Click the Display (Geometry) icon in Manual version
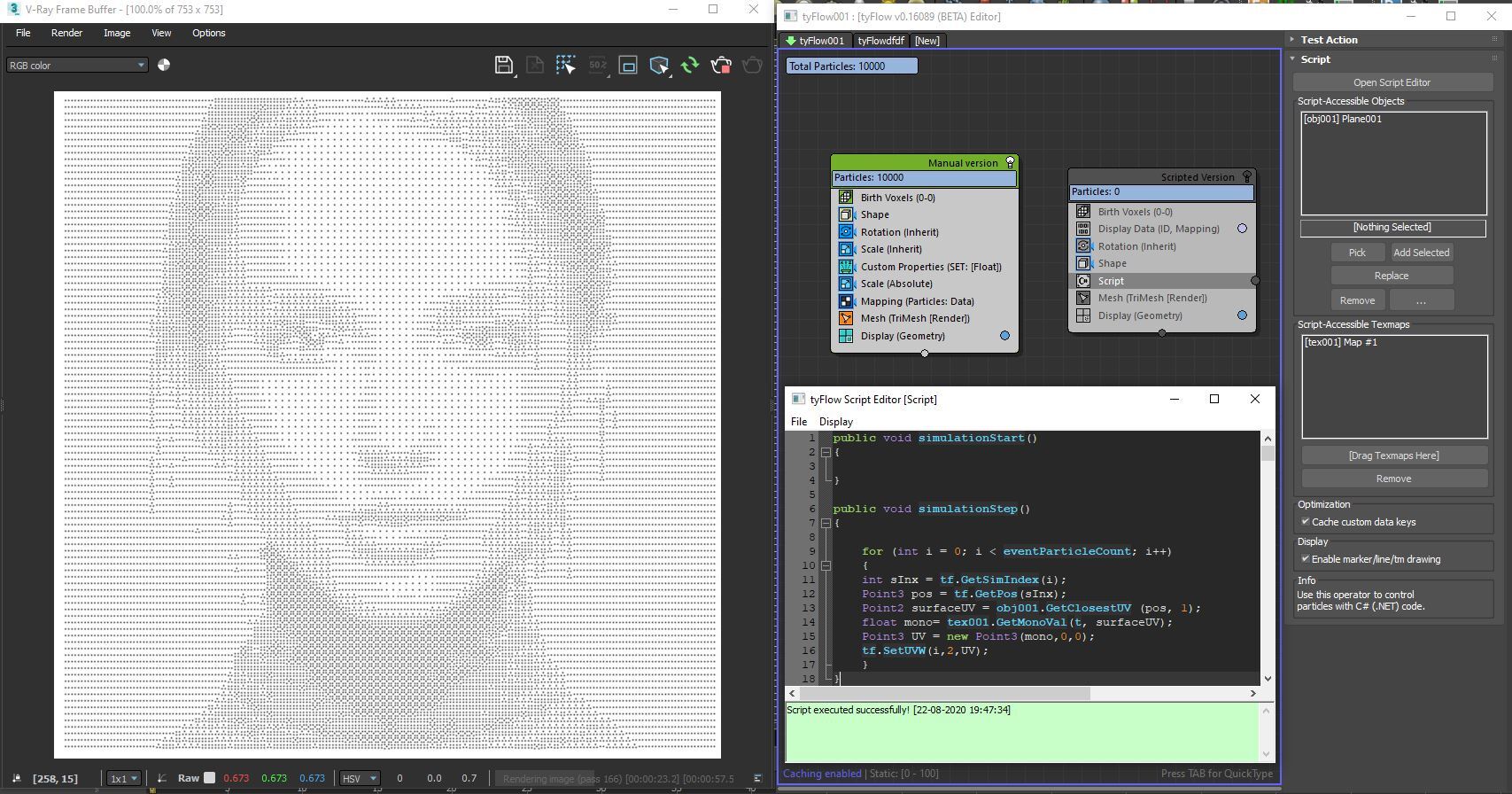 coord(846,336)
